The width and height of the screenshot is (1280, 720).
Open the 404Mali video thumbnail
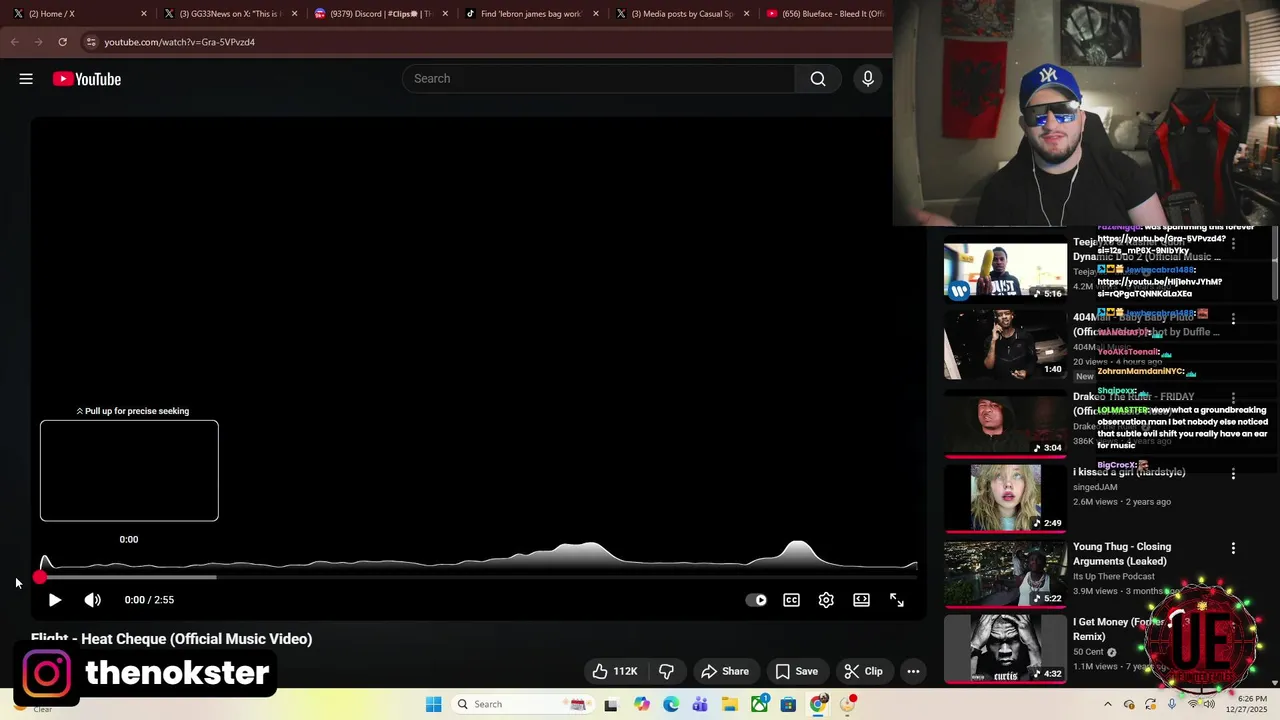(1005, 344)
